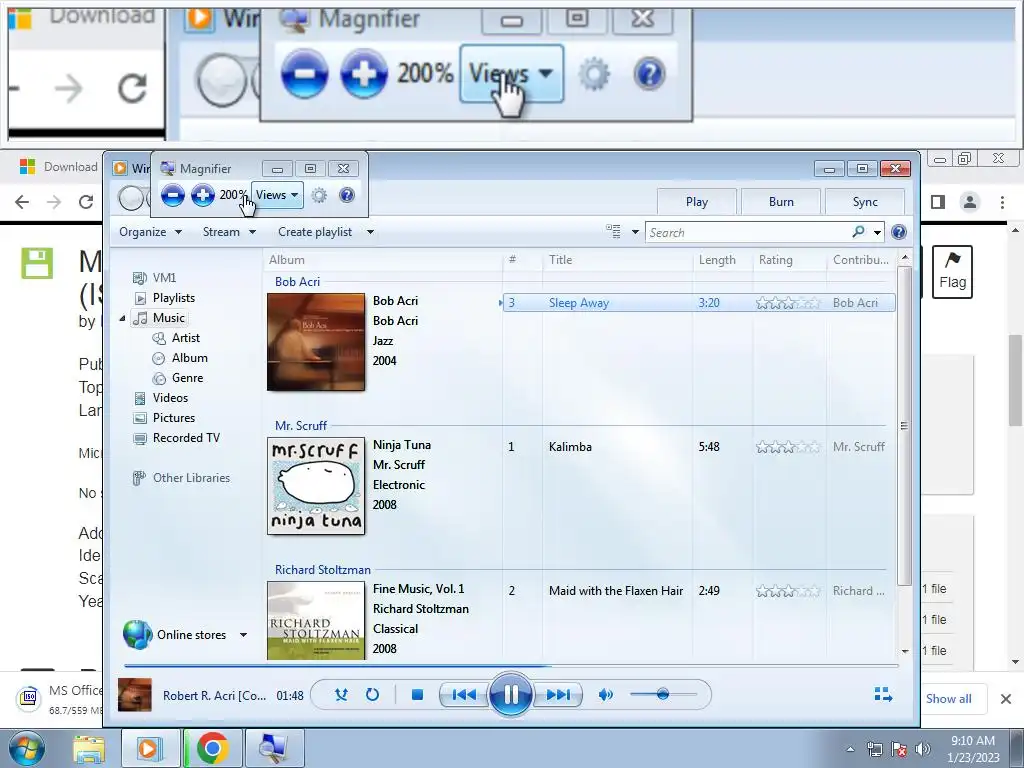Open search options dropdown arrow
This screenshot has height=768, width=1024.
click(x=878, y=232)
